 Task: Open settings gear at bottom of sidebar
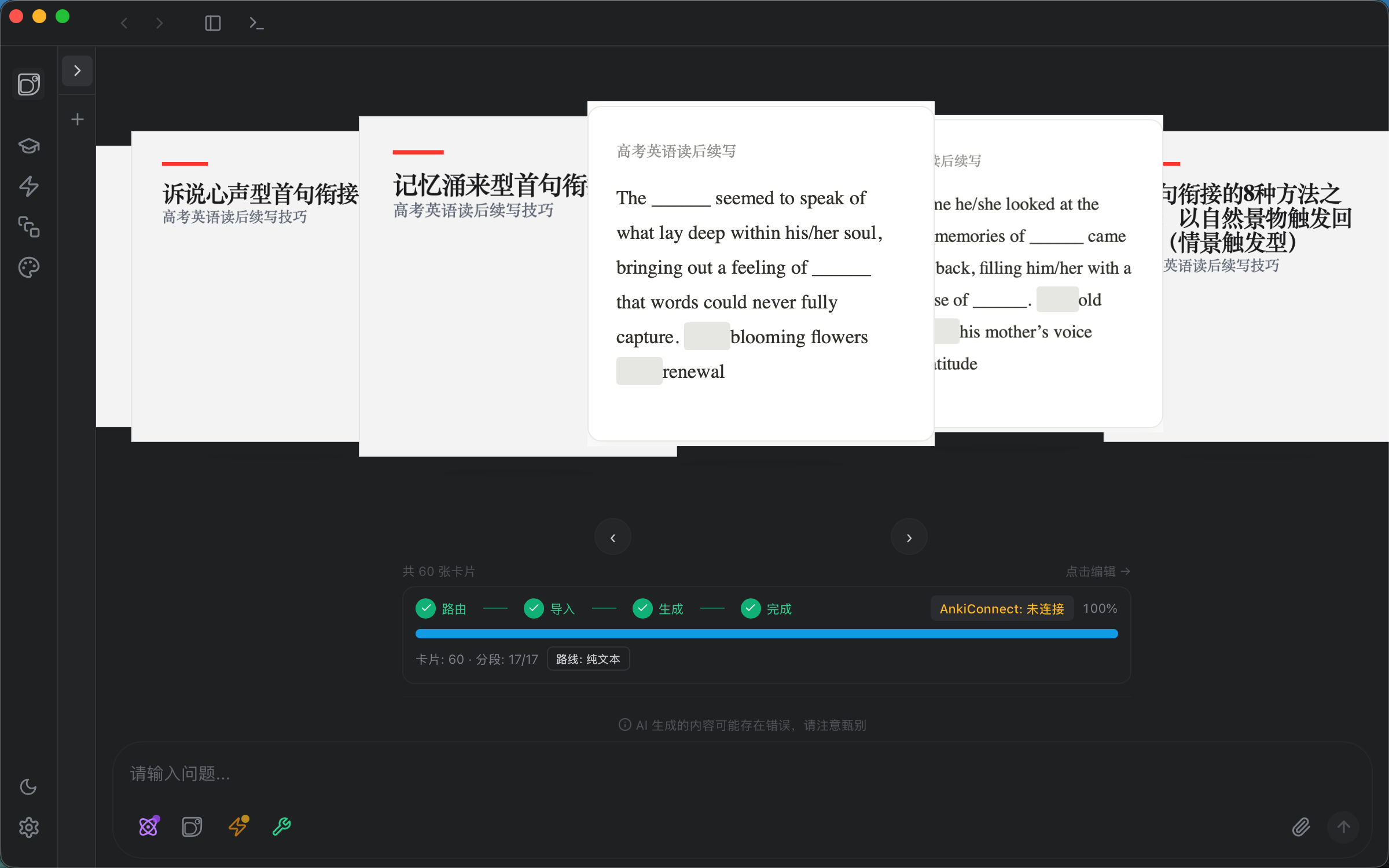coord(29,827)
